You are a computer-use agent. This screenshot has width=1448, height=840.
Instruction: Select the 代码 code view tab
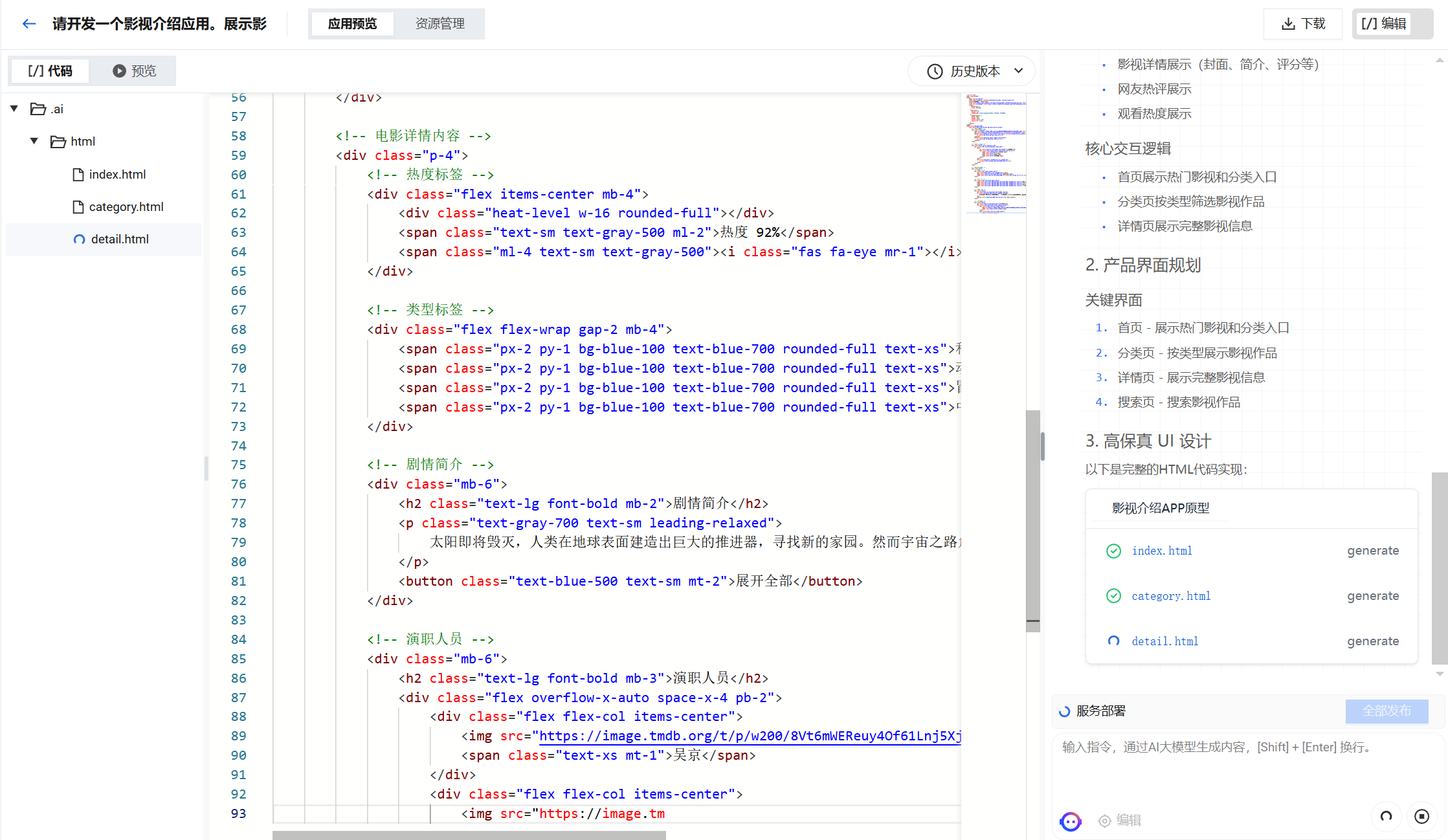point(50,71)
